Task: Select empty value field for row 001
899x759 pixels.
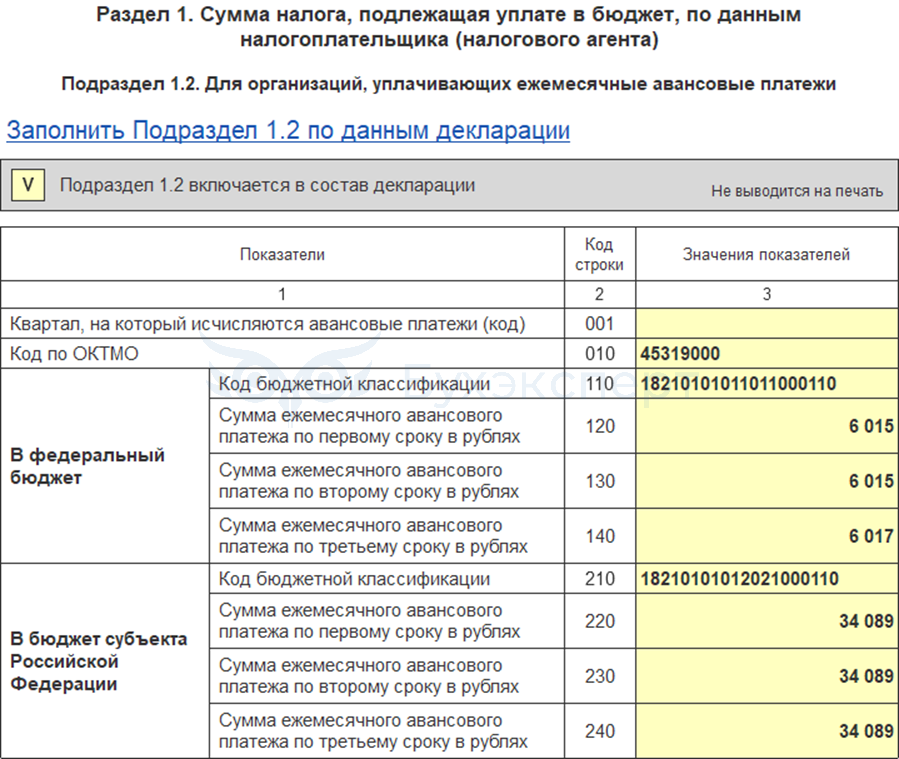Action: 767,323
